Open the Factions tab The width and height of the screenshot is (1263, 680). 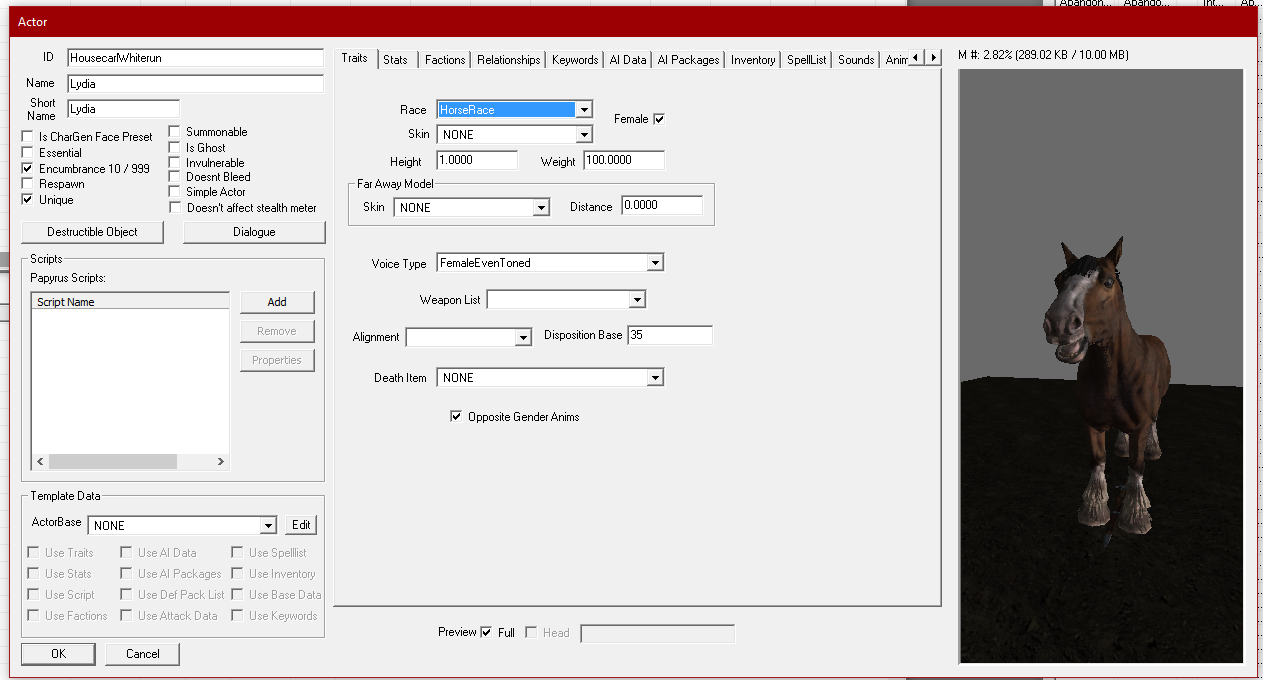click(x=445, y=60)
